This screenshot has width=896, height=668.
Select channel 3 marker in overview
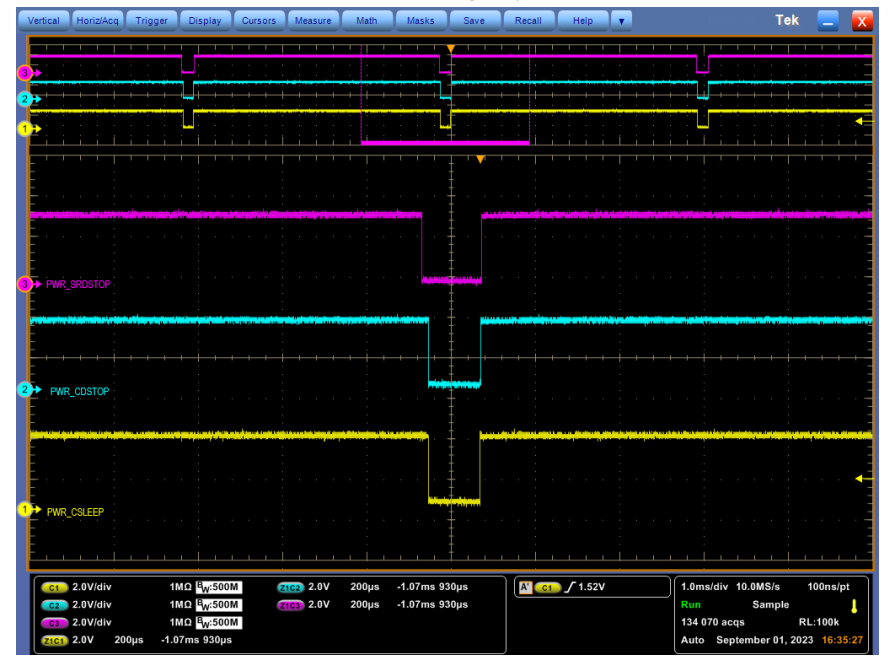[25, 72]
